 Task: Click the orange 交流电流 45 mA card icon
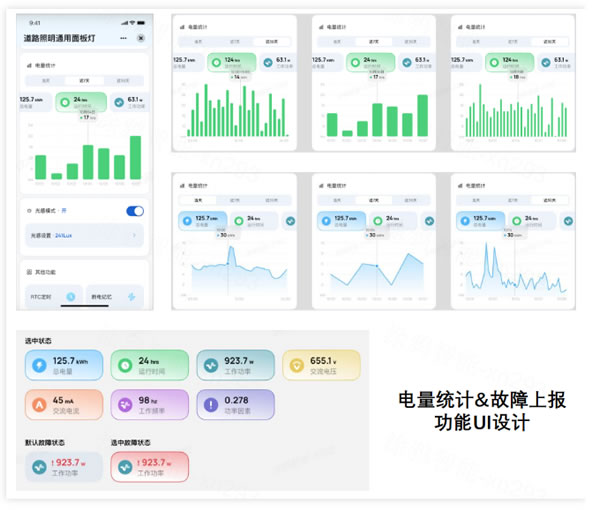tap(39, 404)
